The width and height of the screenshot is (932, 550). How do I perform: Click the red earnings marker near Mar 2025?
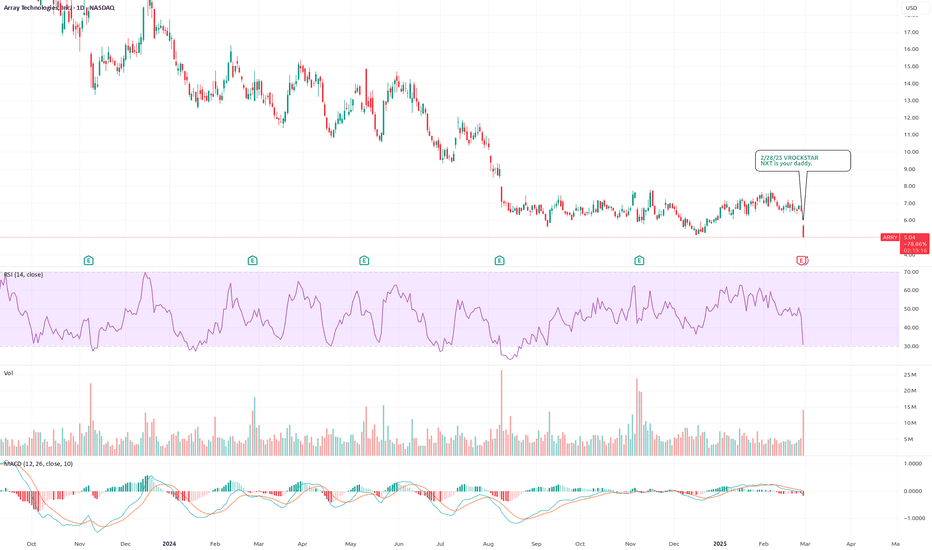[801, 260]
